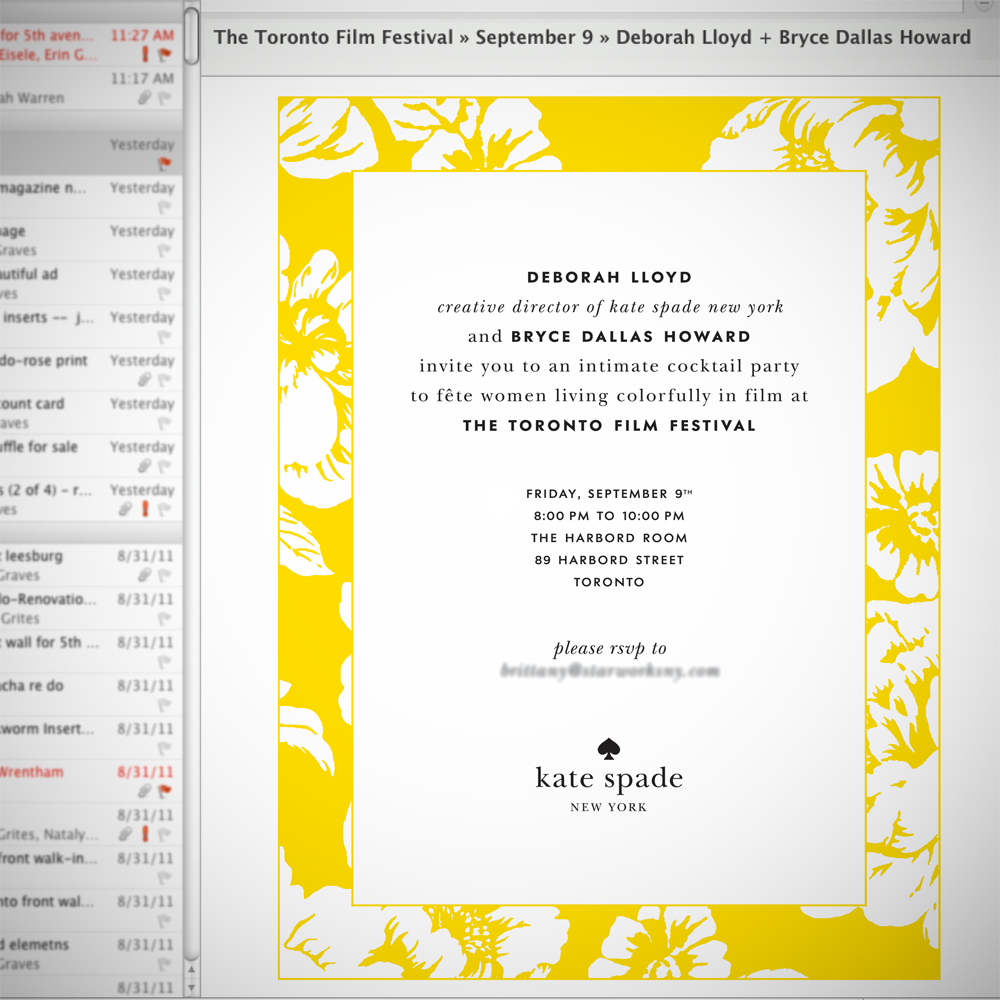Viewport: 1000px width, 1000px height.
Task: Flag the 'cha re do' message
Action: click(x=165, y=705)
